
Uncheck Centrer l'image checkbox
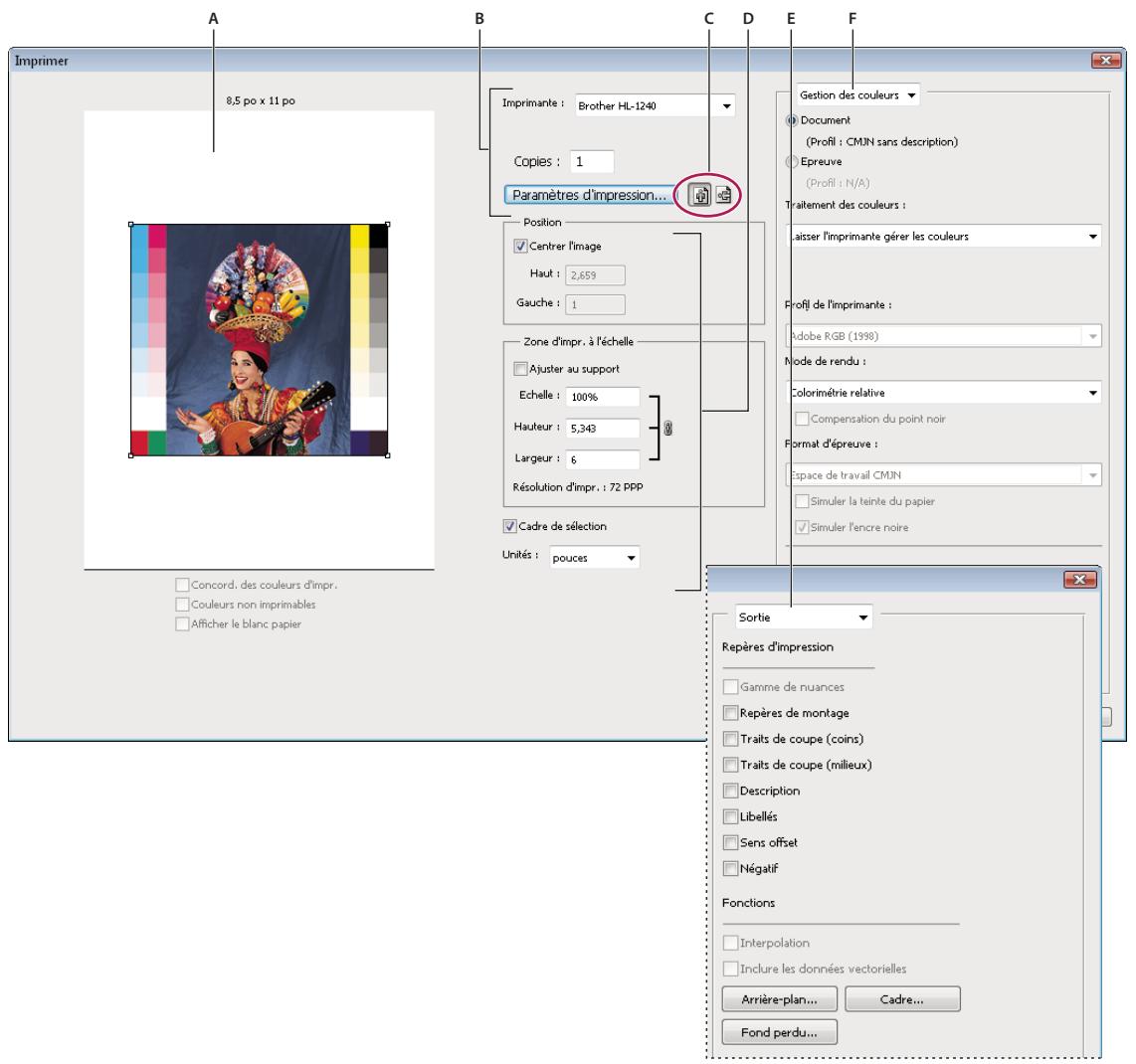click(520, 247)
